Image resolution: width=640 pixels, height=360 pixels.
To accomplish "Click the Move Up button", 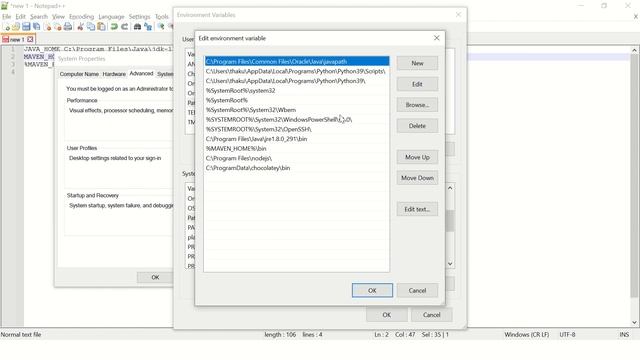I will [x=417, y=157].
